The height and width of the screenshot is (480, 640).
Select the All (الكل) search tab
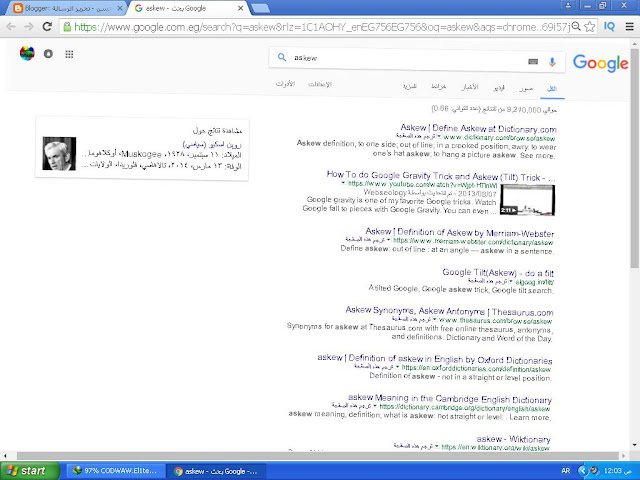click(x=552, y=89)
